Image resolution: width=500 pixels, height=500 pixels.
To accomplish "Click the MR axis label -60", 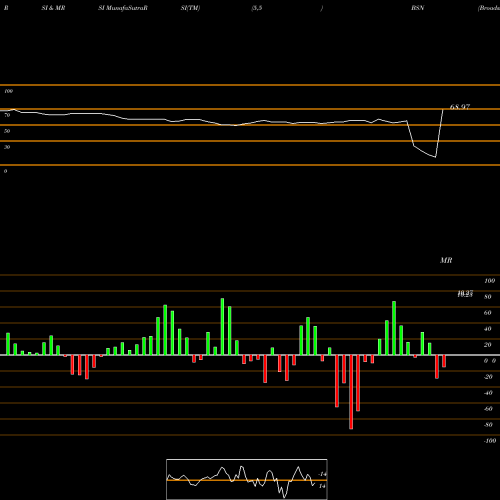I will coord(488,409).
